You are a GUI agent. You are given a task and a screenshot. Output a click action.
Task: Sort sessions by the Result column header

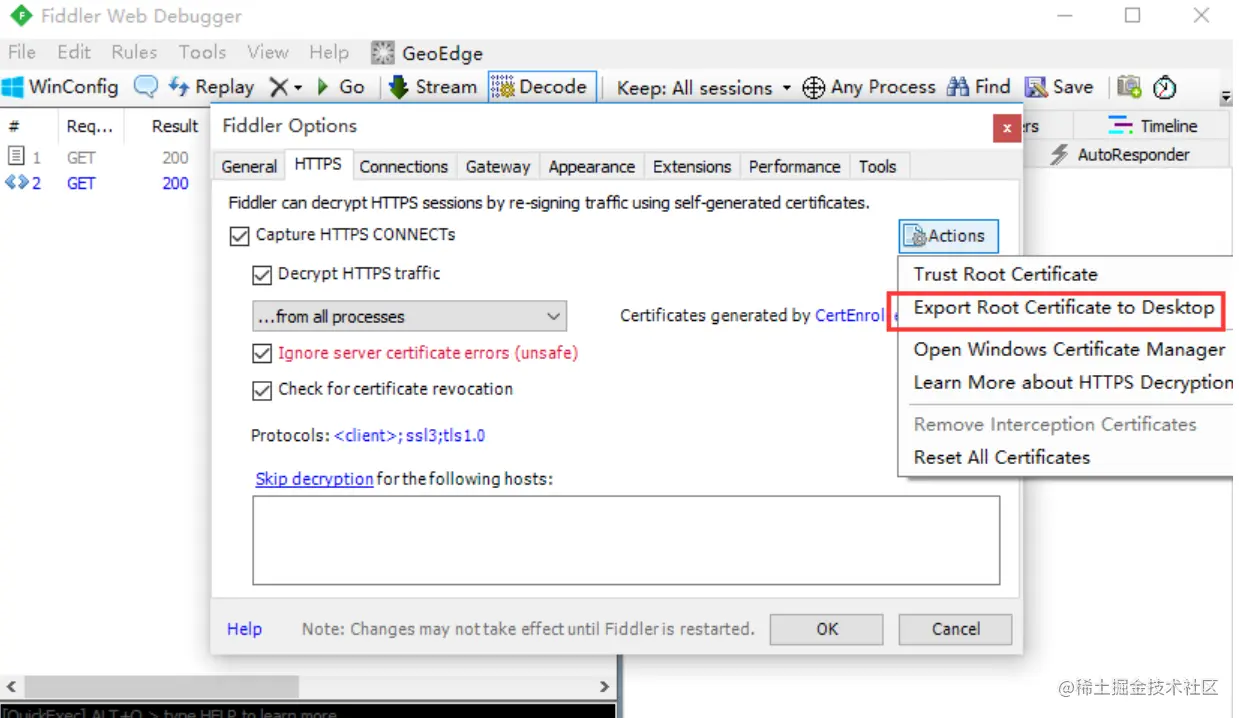pyautogui.click(x=175, y=126)
